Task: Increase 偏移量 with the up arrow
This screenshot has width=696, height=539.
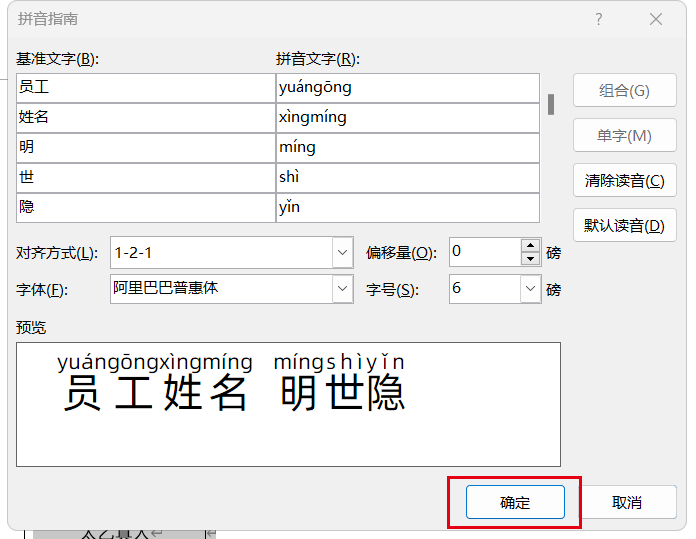Action: click(x=530, y=246)
